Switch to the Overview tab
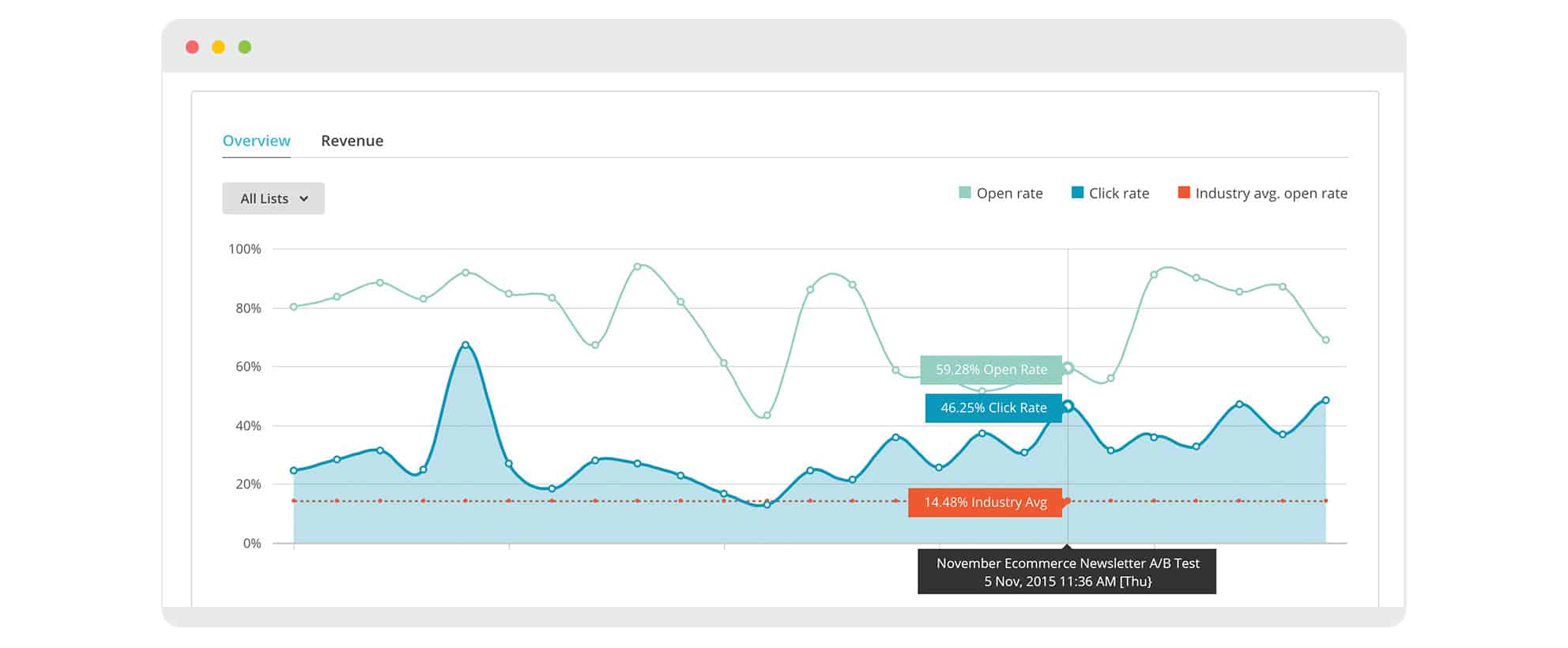The width and height of the screenshot is (1568, 648). (256, 141)
